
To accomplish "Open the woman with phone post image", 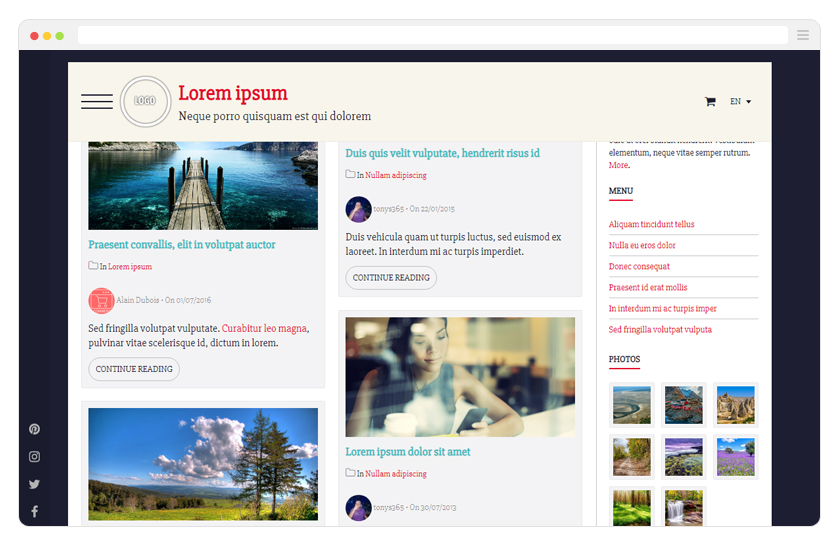I will pyautogui.click(x=460, y=377).
